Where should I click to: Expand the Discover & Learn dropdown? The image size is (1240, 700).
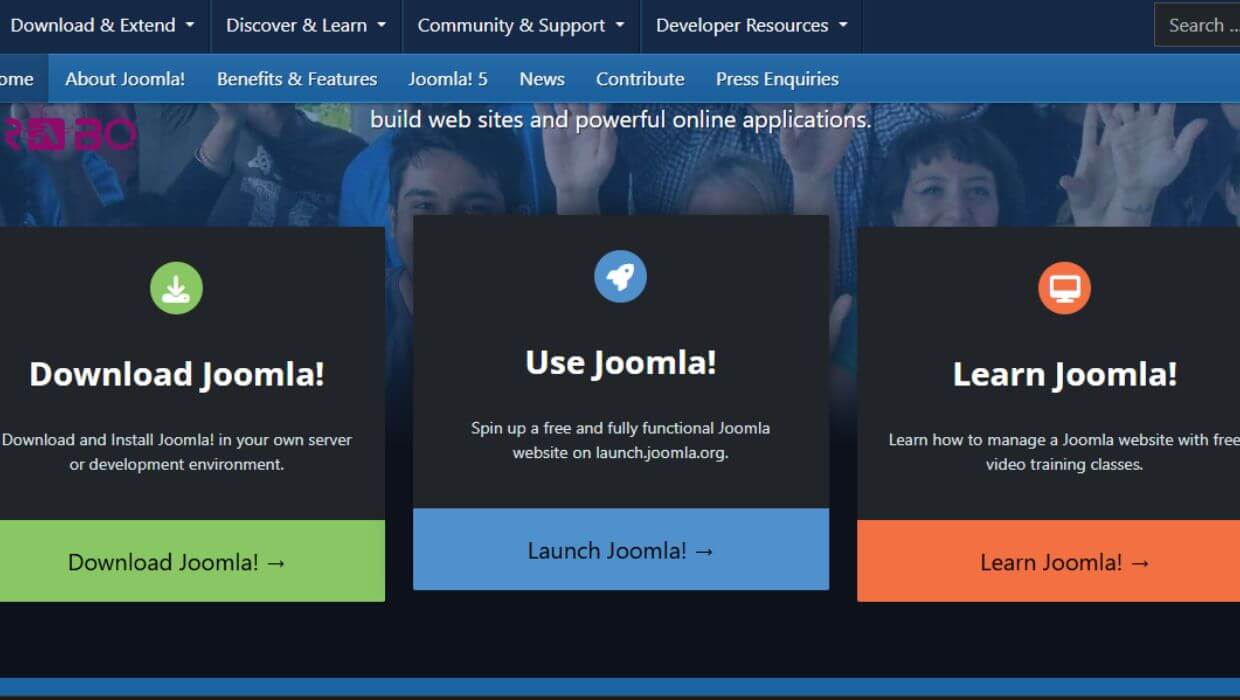click(x=306, y=26)
